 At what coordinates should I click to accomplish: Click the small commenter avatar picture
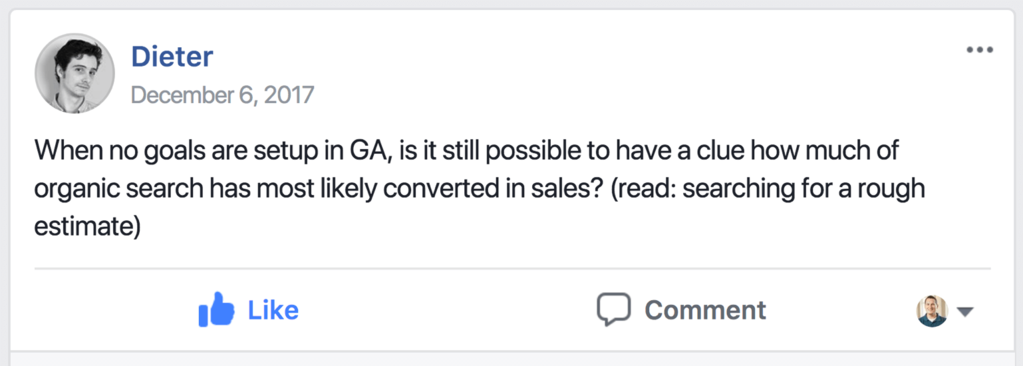click(932, 311)
